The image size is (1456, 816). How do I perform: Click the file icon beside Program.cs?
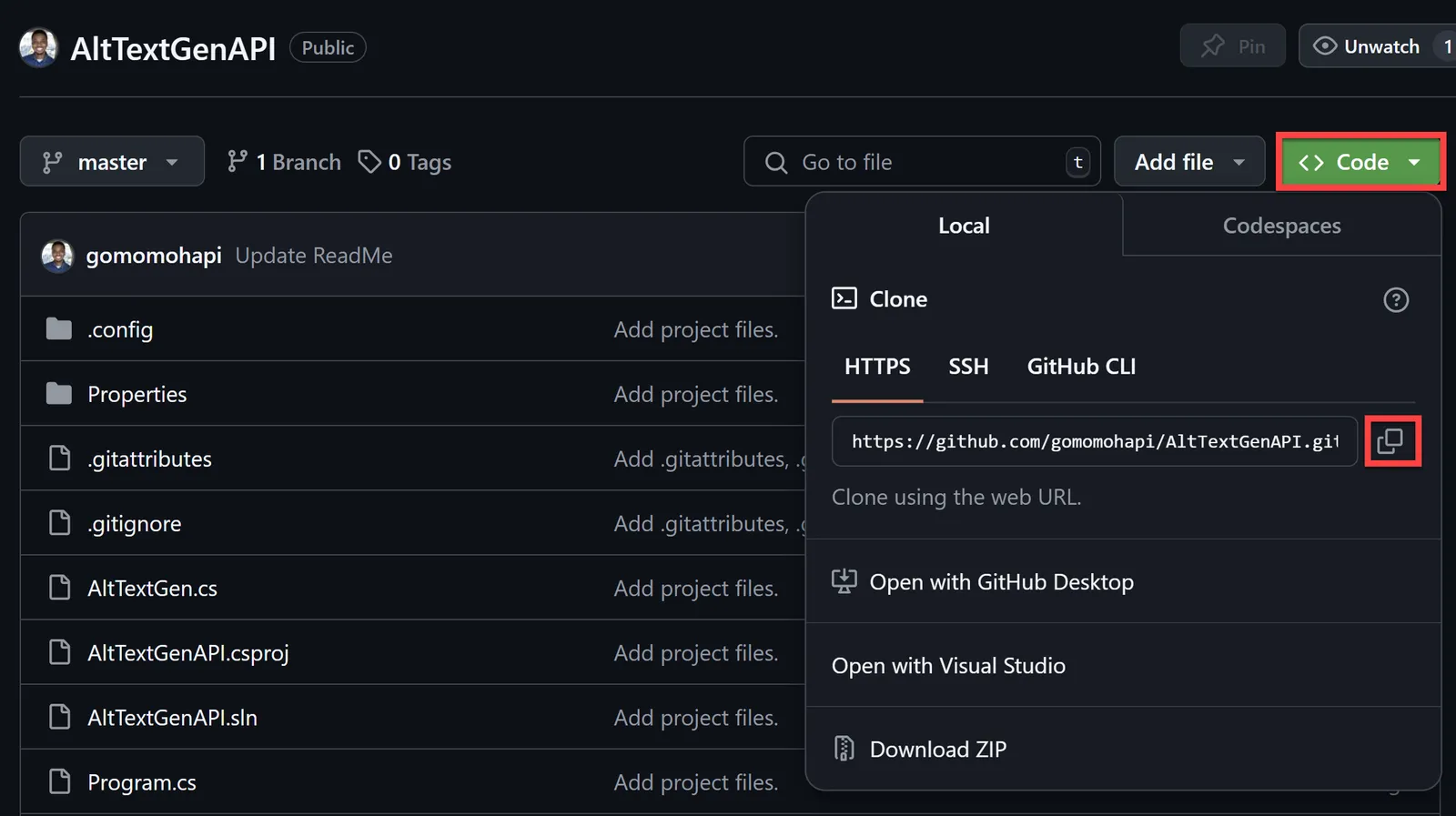(x=59, y=781)
